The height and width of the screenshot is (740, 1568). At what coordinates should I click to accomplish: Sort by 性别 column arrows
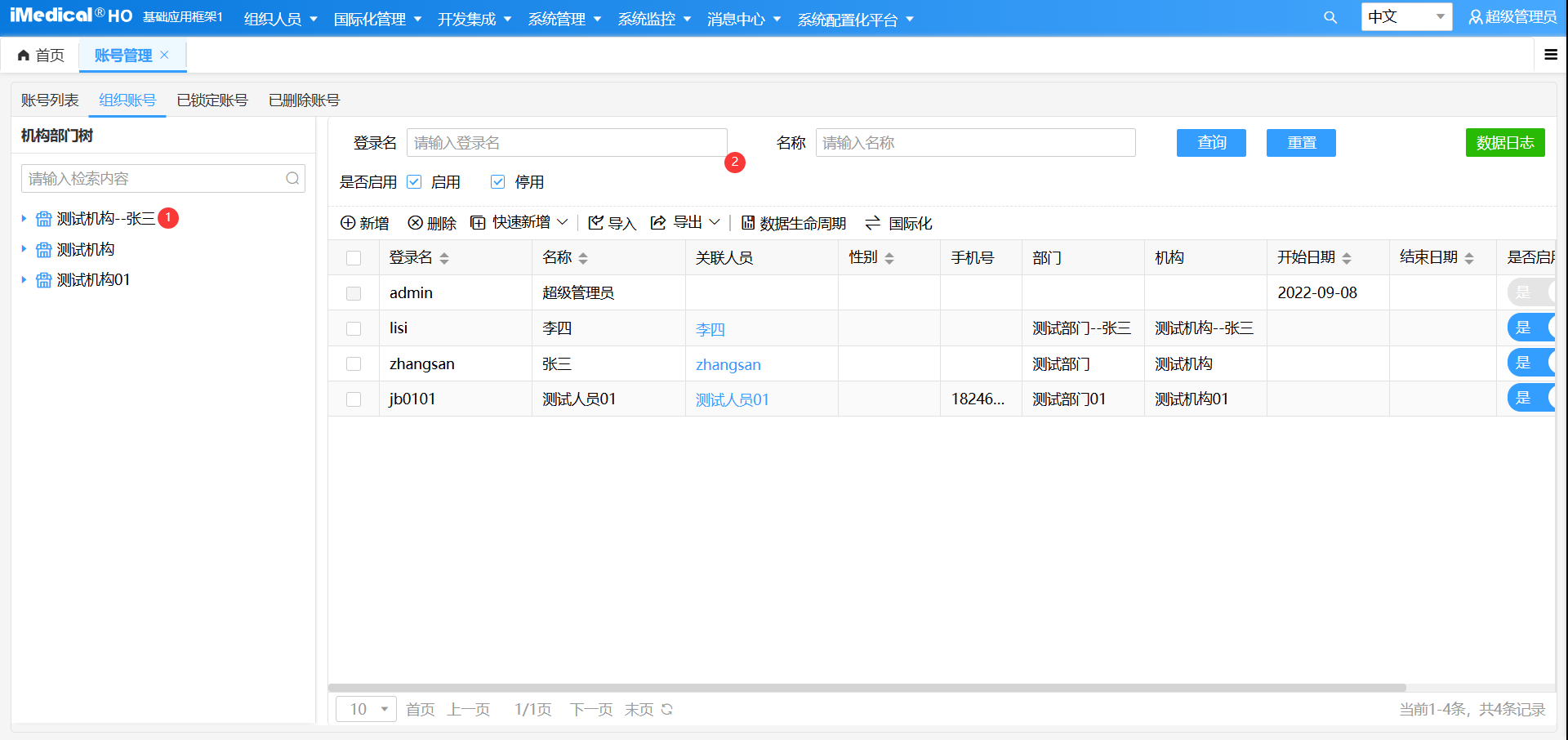(889, 258)
